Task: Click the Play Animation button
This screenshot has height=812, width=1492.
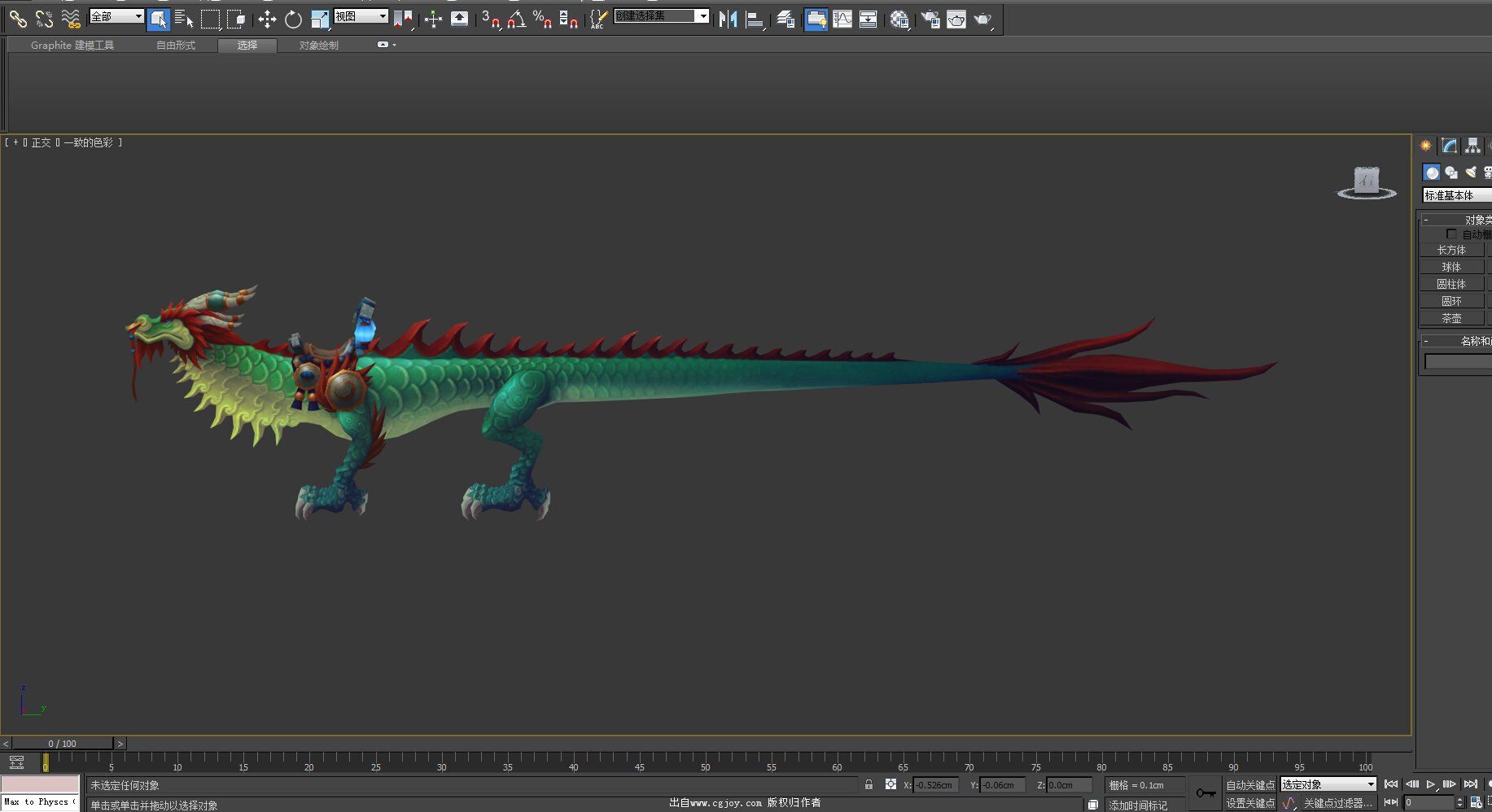Action: 1431,784
